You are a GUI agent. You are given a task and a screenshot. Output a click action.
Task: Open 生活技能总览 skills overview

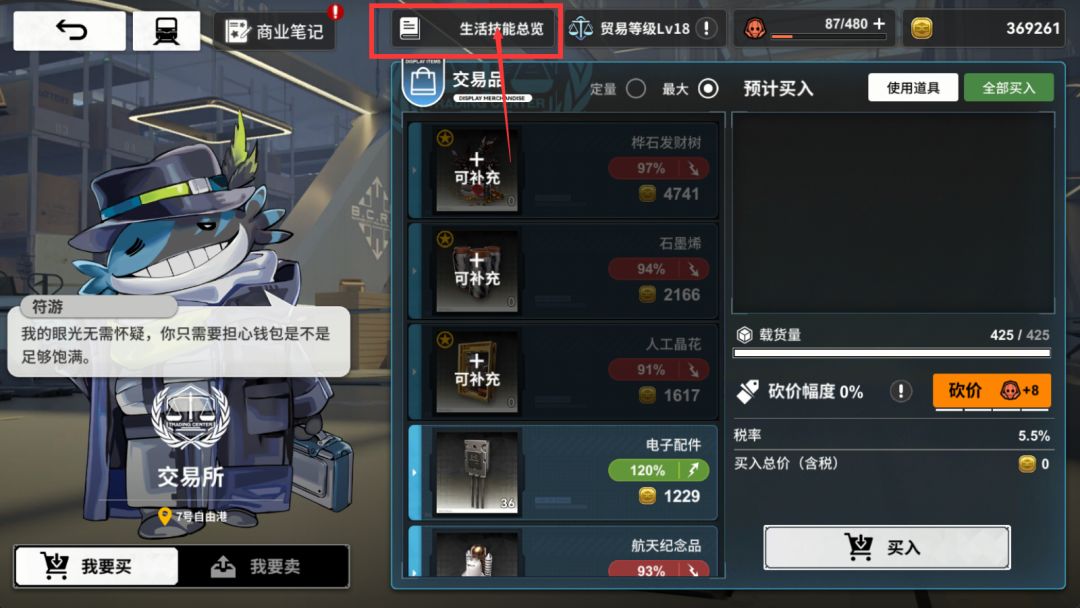[472, 29]
